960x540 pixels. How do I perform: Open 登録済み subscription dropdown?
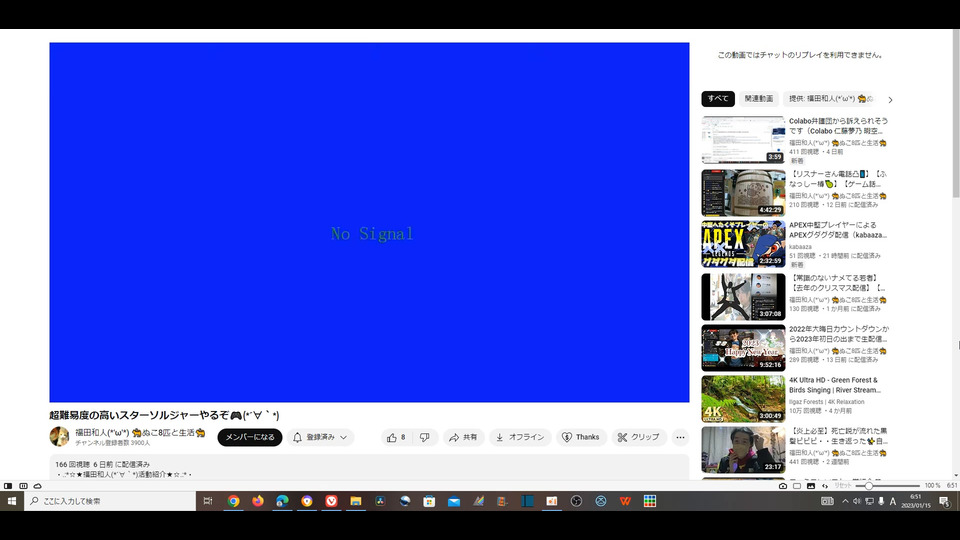(320, 437)
